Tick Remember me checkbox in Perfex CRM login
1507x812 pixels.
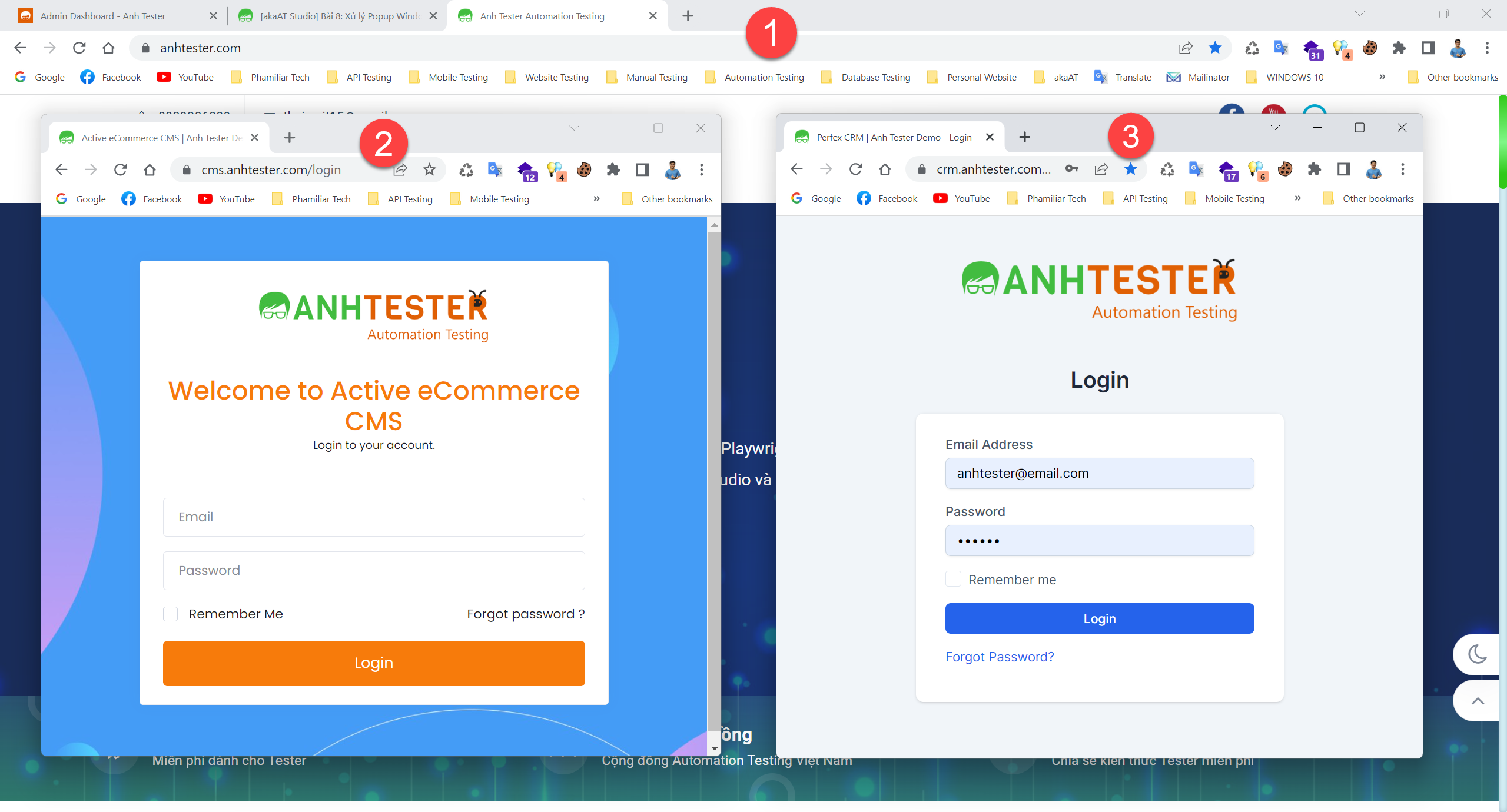click(x=953, y=579)
